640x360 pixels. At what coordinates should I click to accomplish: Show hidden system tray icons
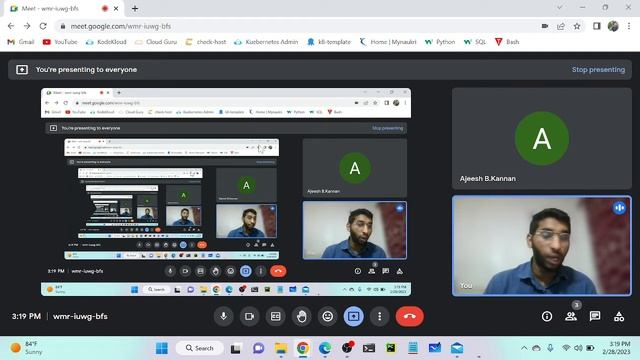tap(524, 348)
